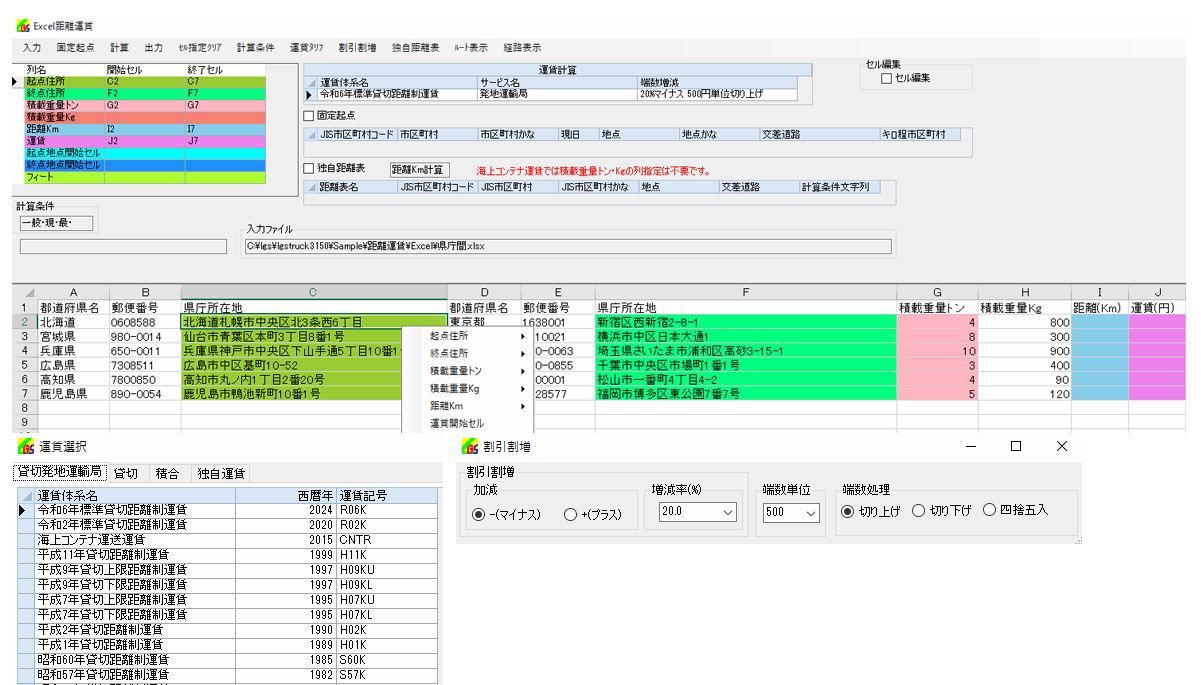
Task: Click the 割引割増 dialog logo icon
Action: (x=470, y=446)
